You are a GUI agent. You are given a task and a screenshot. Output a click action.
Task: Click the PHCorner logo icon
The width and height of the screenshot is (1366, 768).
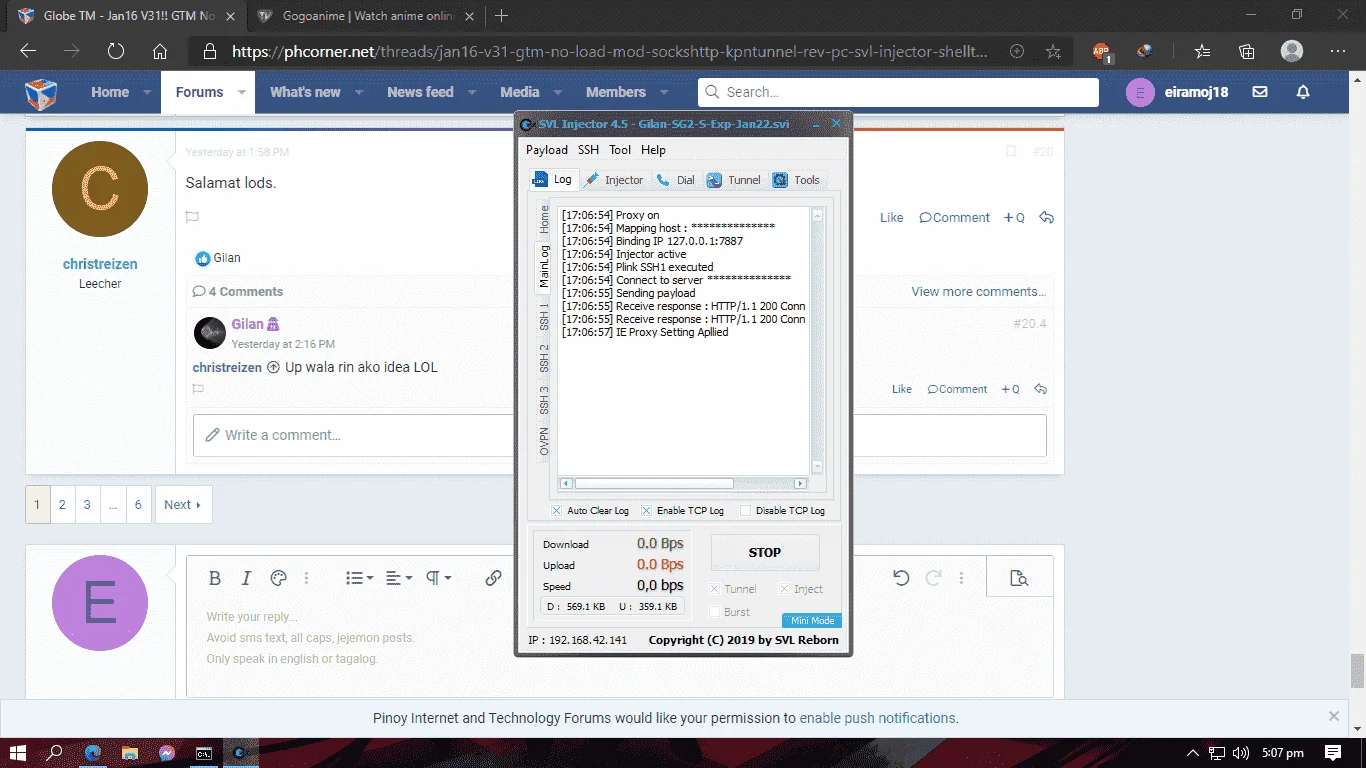[41, 93]
